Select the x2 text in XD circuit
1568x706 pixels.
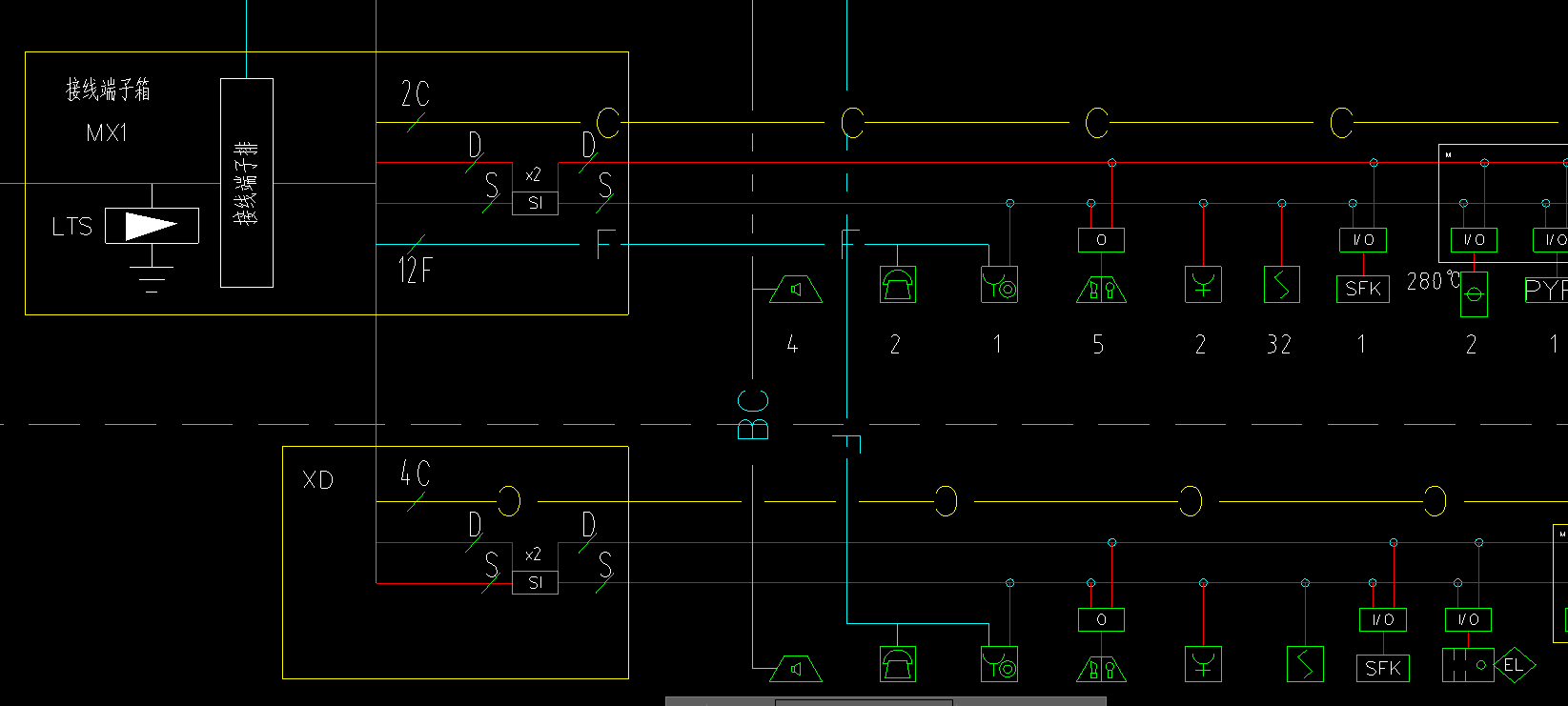[533, 555]
